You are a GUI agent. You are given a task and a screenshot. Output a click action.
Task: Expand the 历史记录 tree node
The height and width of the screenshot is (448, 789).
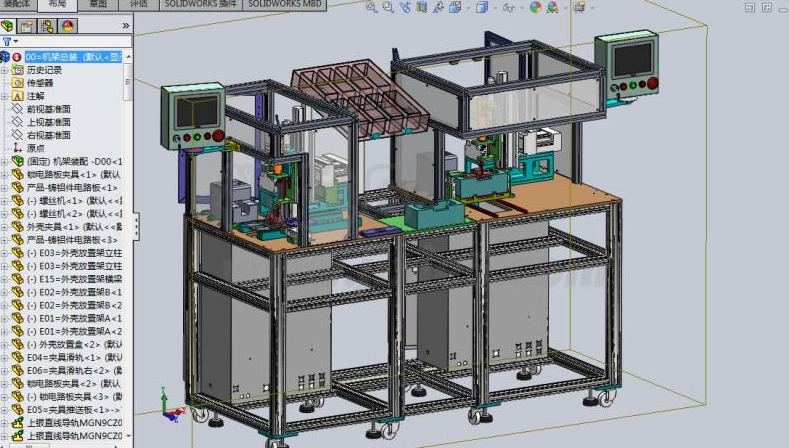(4, 70)
